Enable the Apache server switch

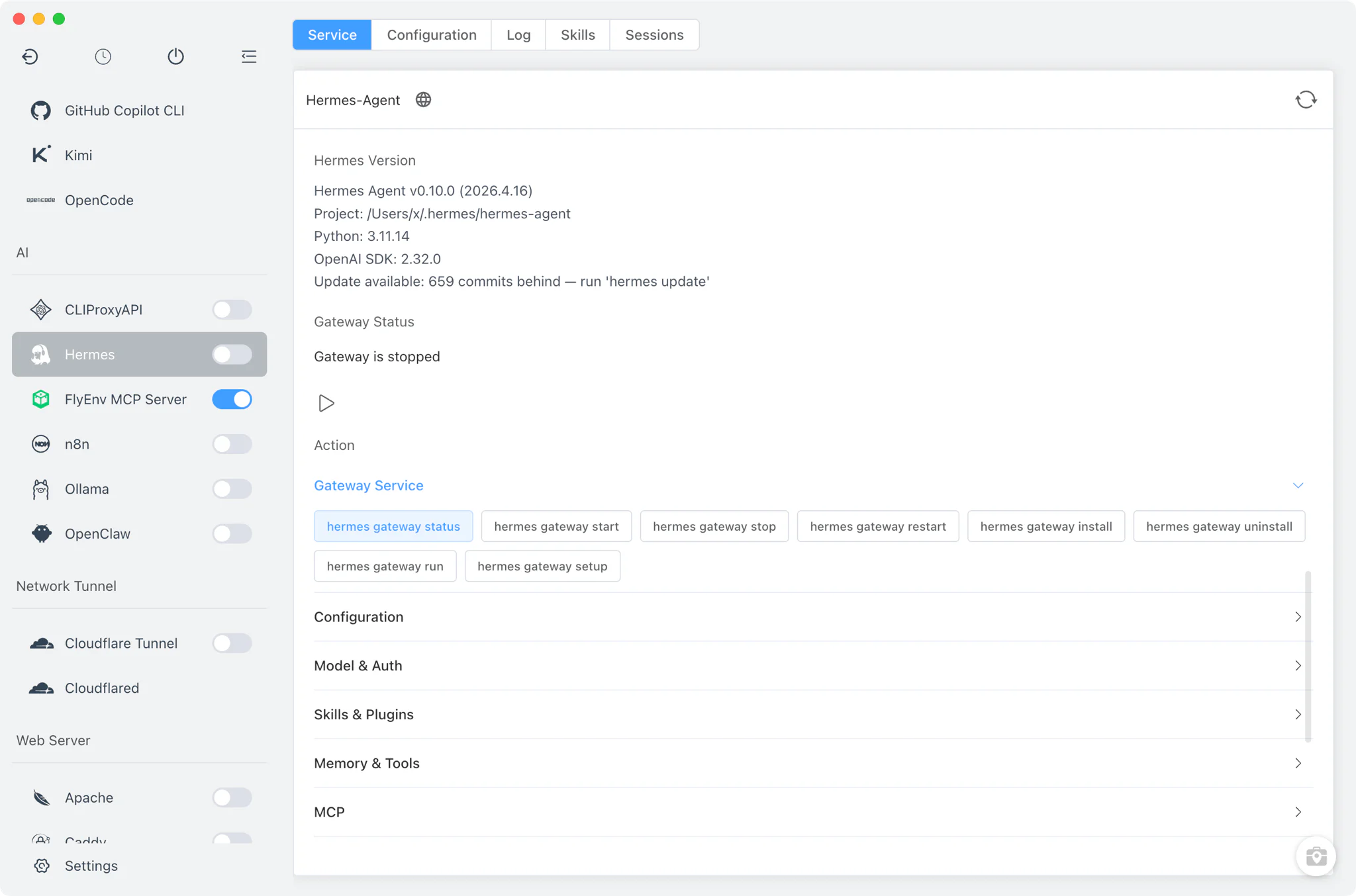tap(232, 797)
